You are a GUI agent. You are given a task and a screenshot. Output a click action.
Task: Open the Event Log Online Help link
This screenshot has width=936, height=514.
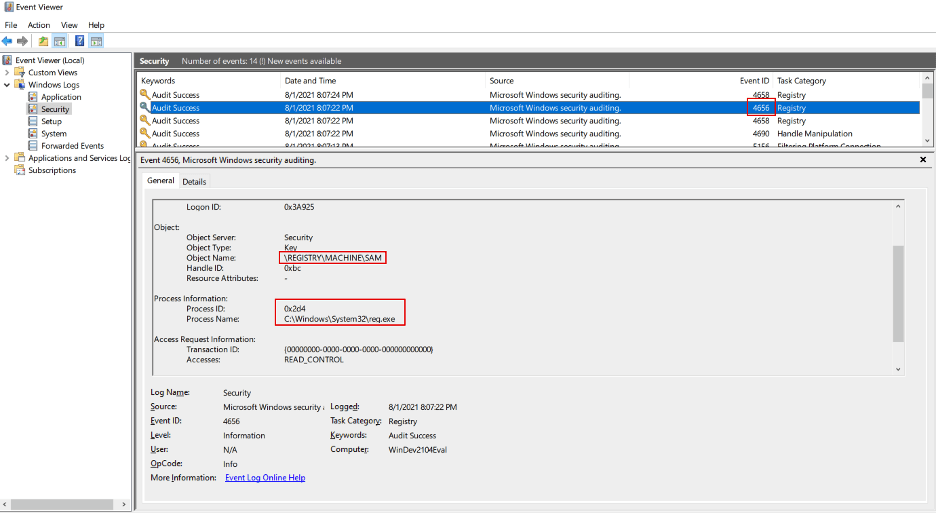(265, 478)
